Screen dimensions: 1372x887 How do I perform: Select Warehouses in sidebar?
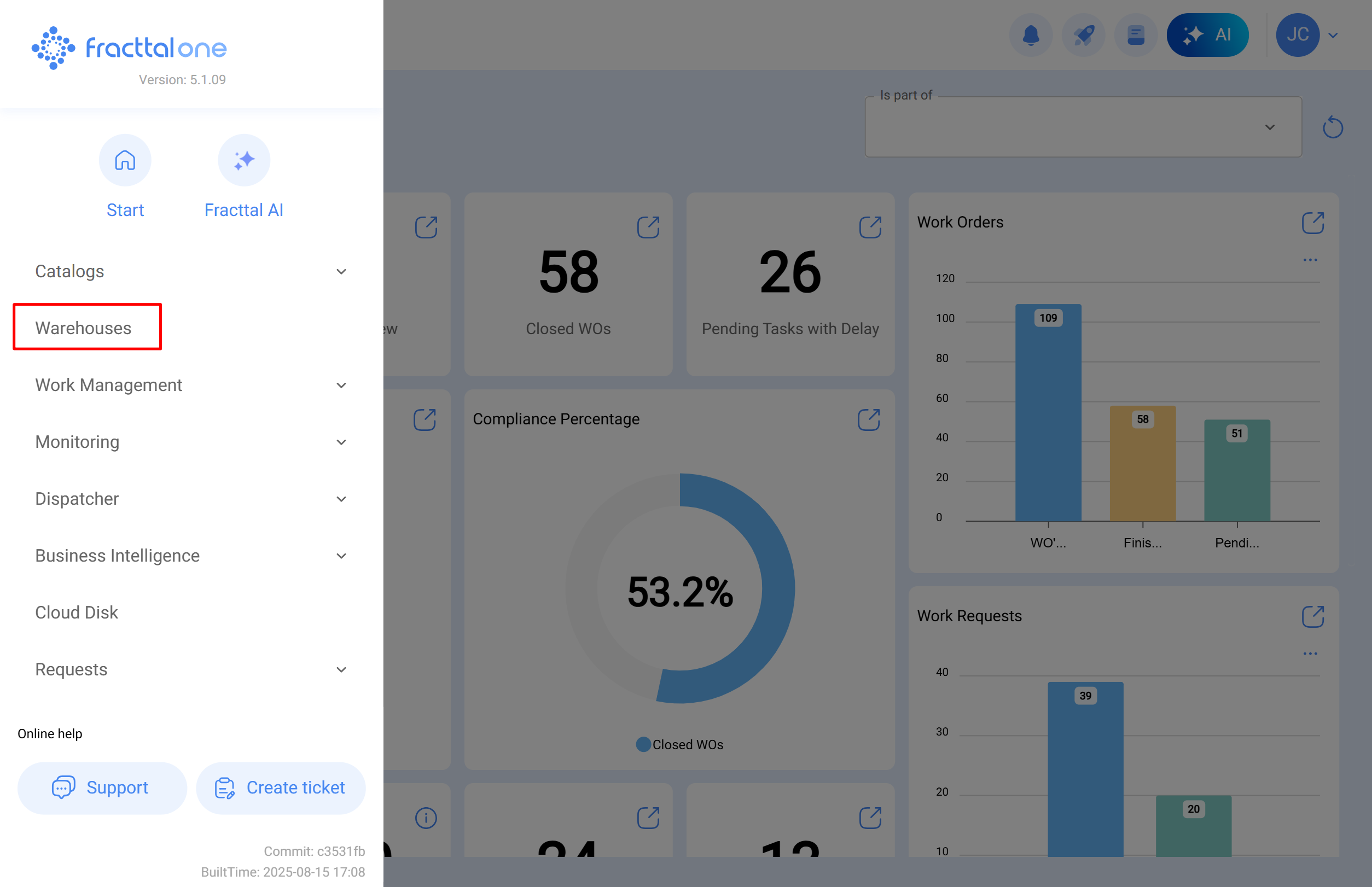pyautogui.click(x=84, y=328)
